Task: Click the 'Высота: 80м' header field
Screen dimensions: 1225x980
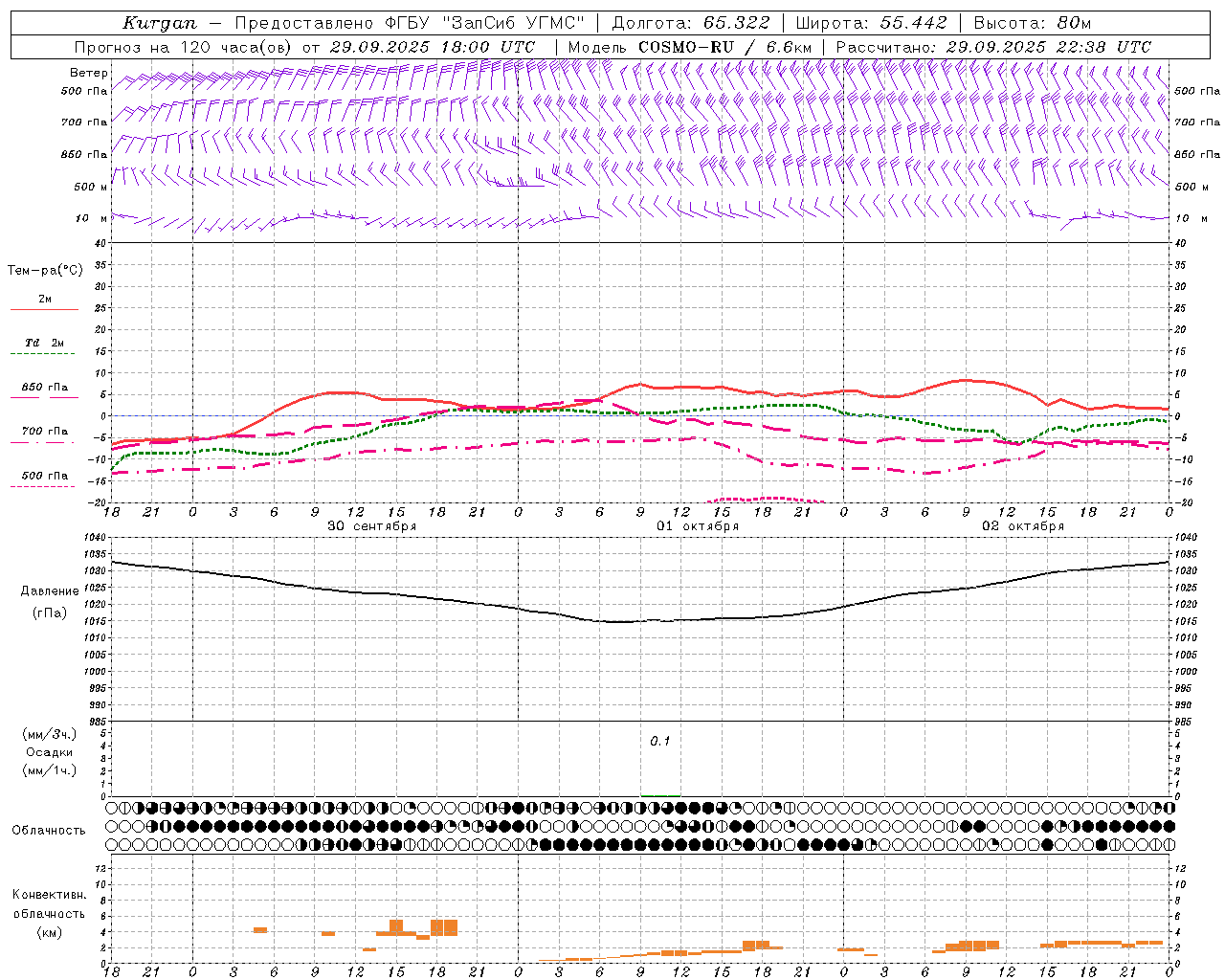Action: (x=1033, y=23)
